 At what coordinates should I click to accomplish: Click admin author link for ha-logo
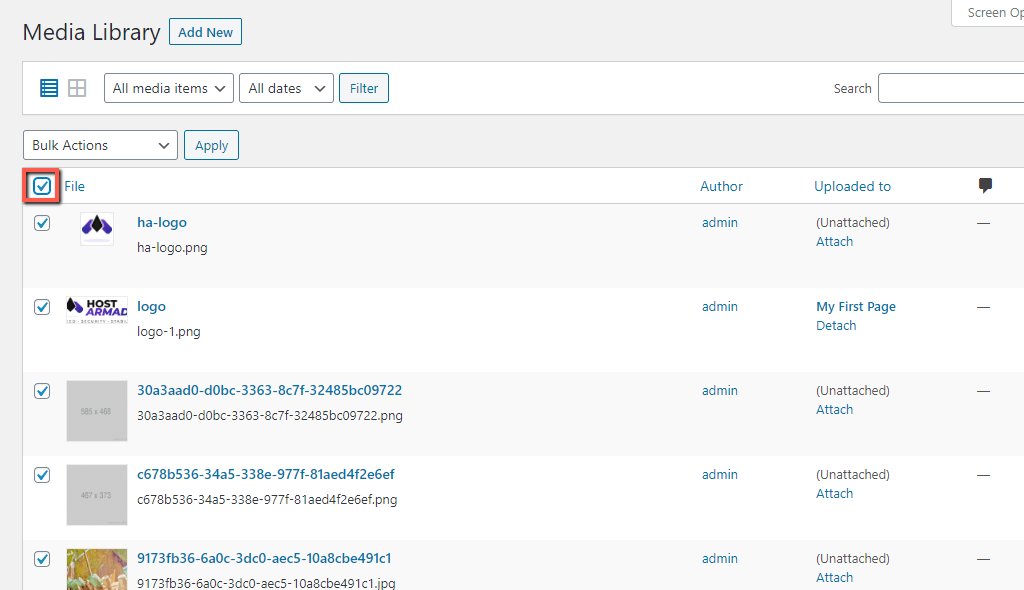pyautogui.click(x=720, y=222)
